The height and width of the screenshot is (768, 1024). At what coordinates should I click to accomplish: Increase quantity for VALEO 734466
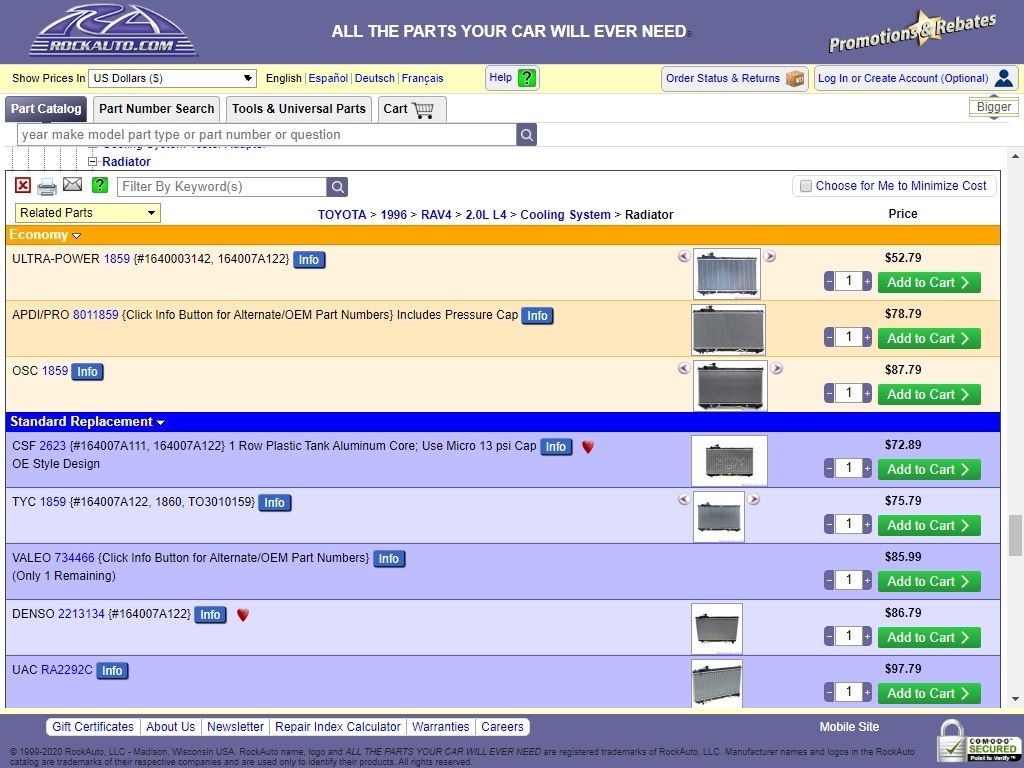pos(867,581)
